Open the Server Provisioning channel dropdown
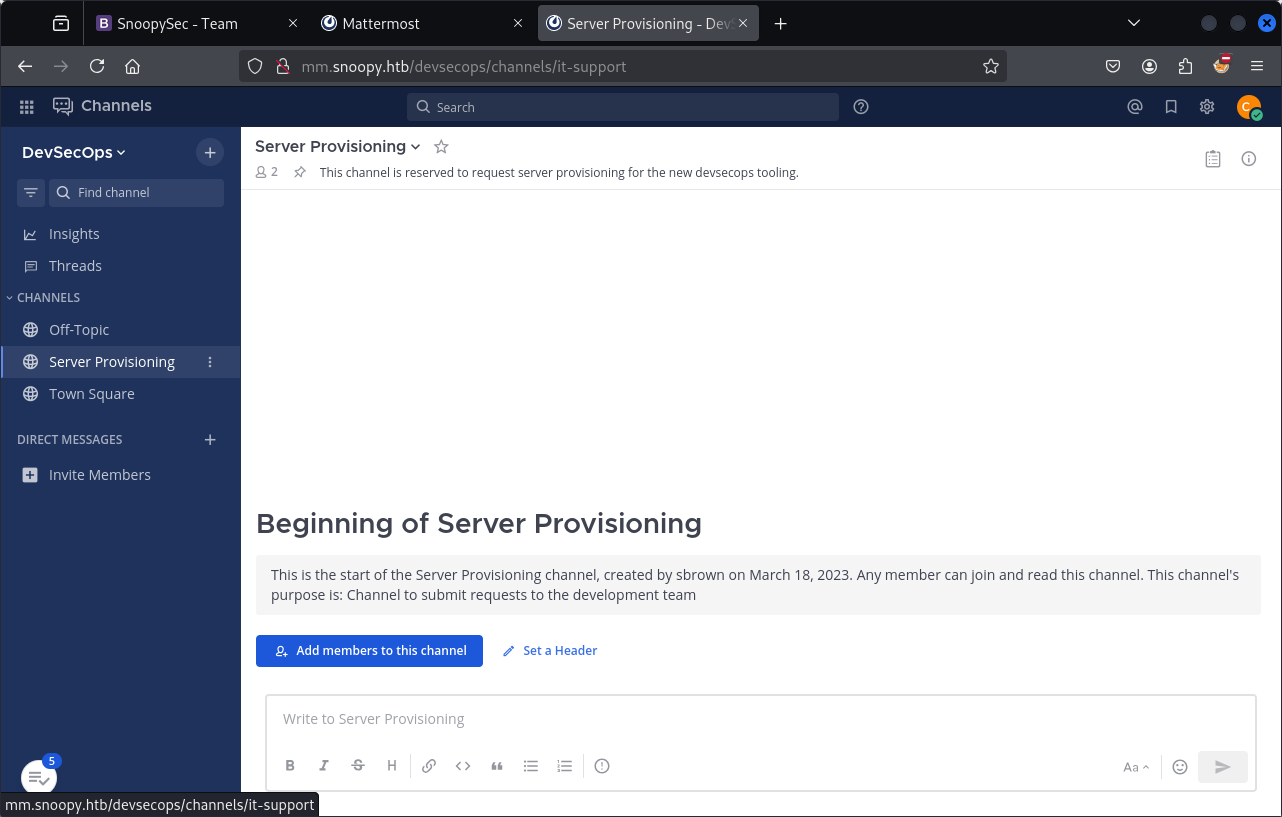 tap(338, 147)
